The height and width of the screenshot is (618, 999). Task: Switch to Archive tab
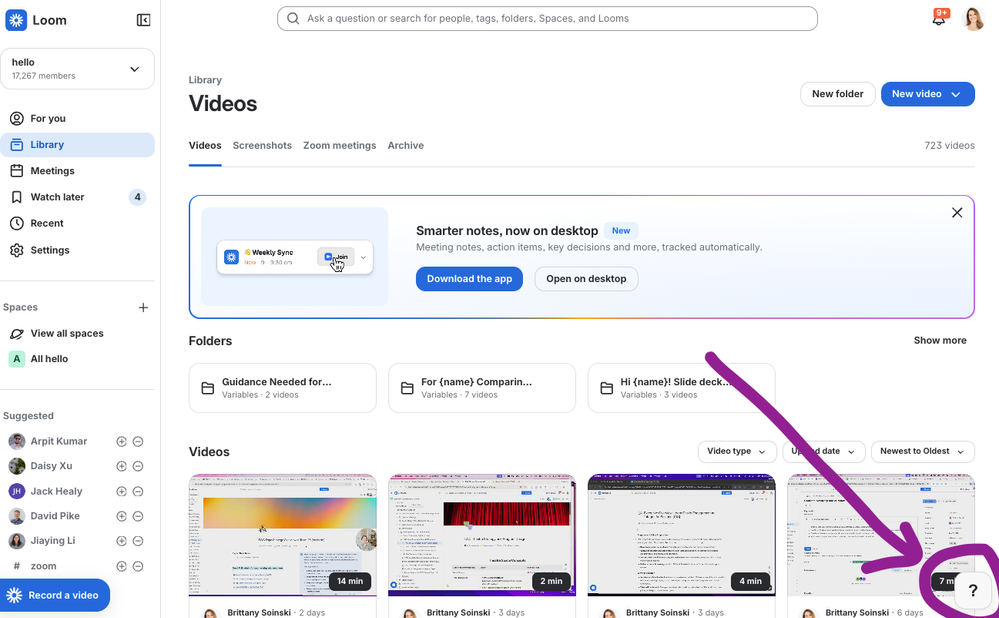click(406, 145)
